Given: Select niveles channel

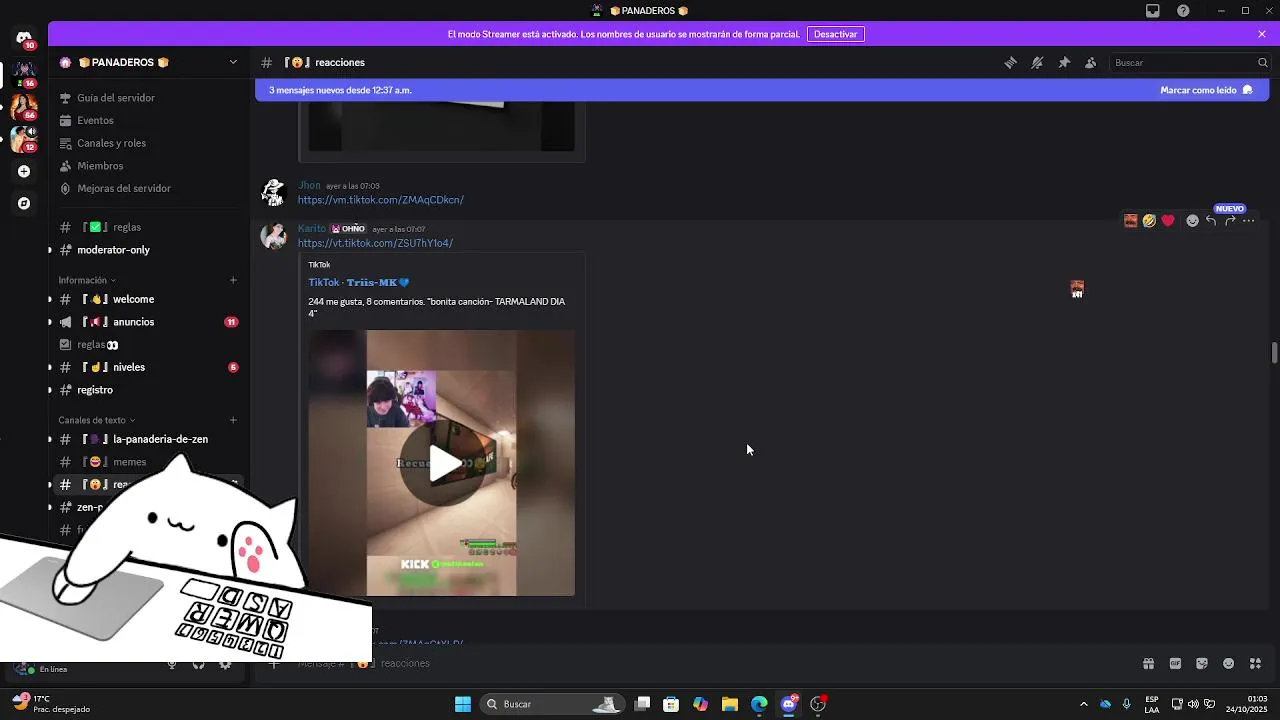Looking at the screenshot, I should coord(147,367).
